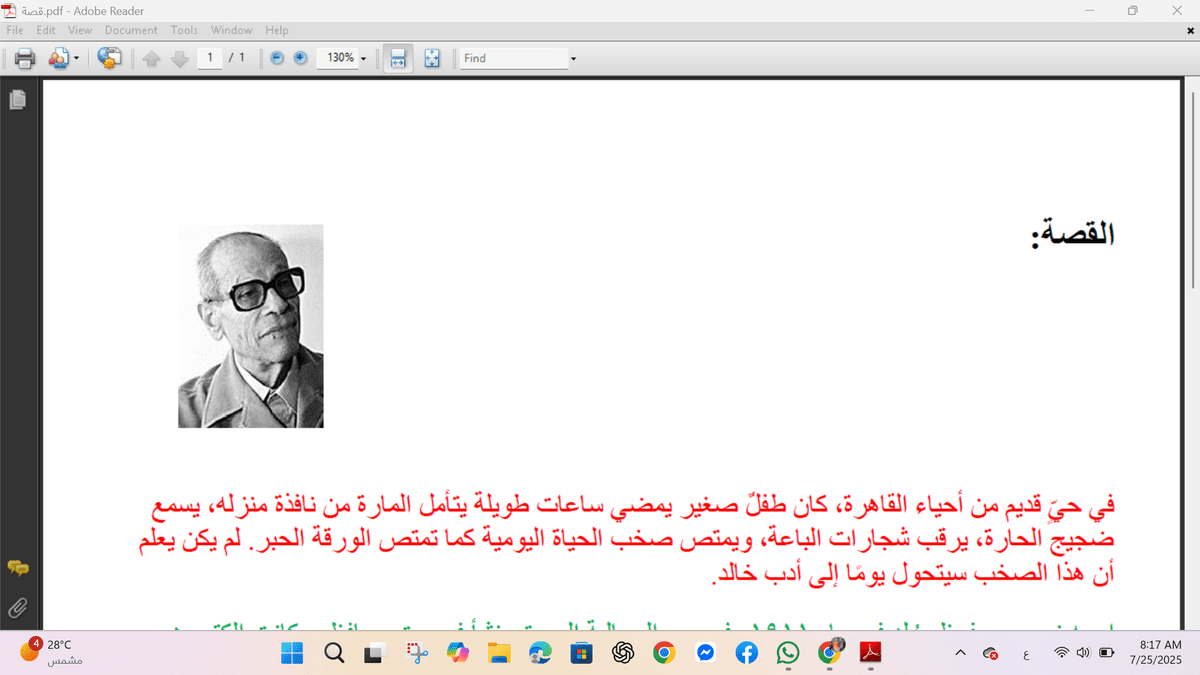Open the Comments panel in the sidebar
The height and width of the screenshot is (675, 1200).
[x=17, y=568]
